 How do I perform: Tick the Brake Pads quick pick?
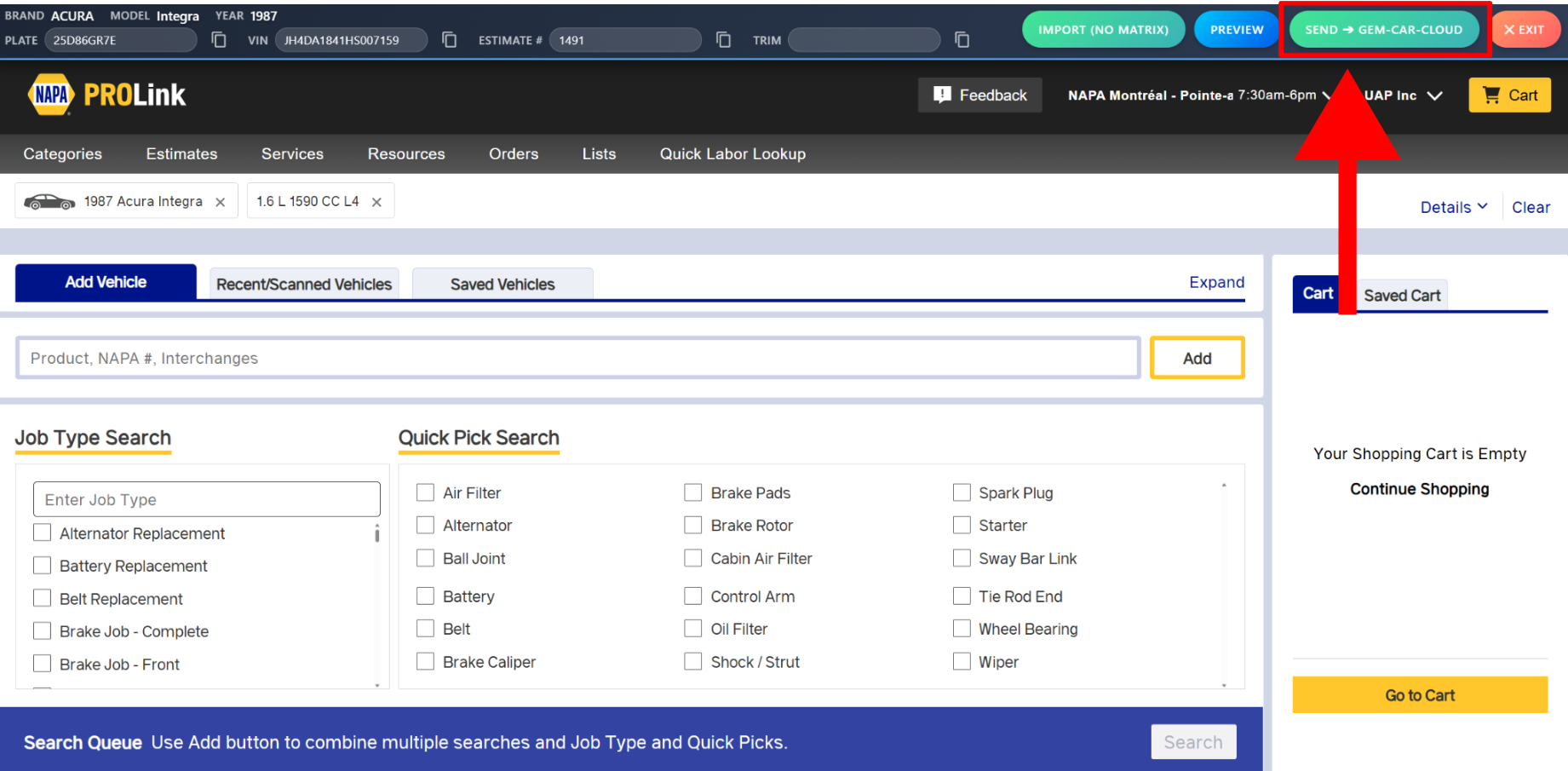(693, 492)
